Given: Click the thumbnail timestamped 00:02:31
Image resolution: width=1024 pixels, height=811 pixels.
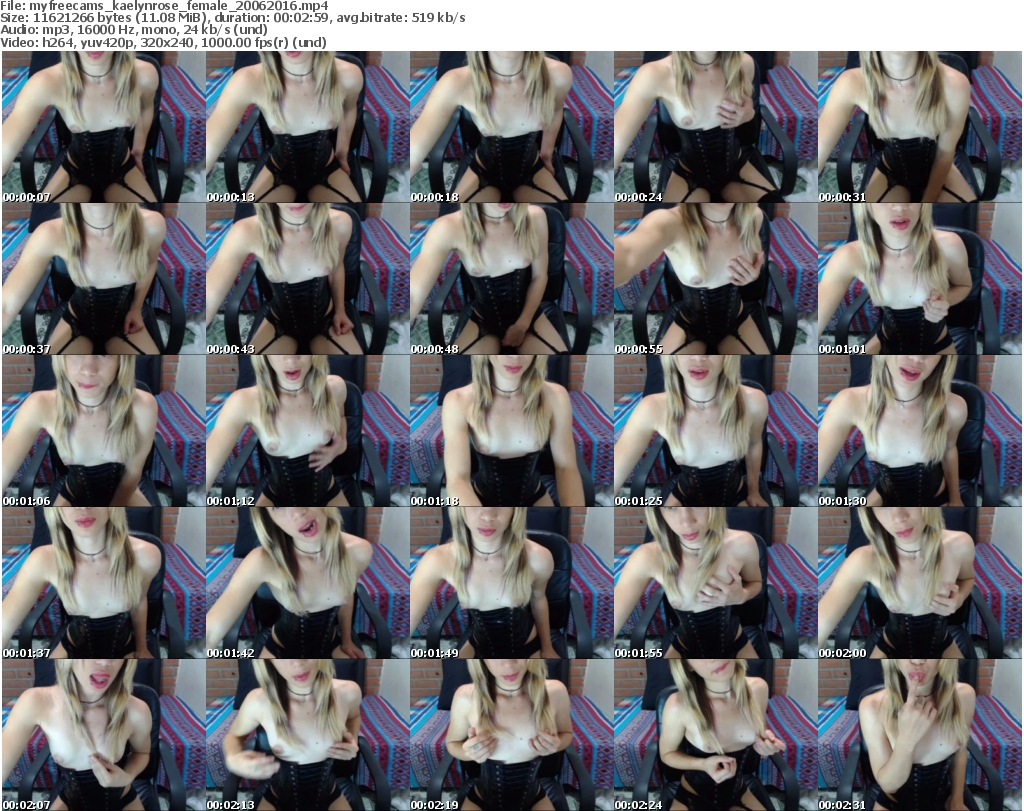Looking at the screenshot, I should [920, 735].
